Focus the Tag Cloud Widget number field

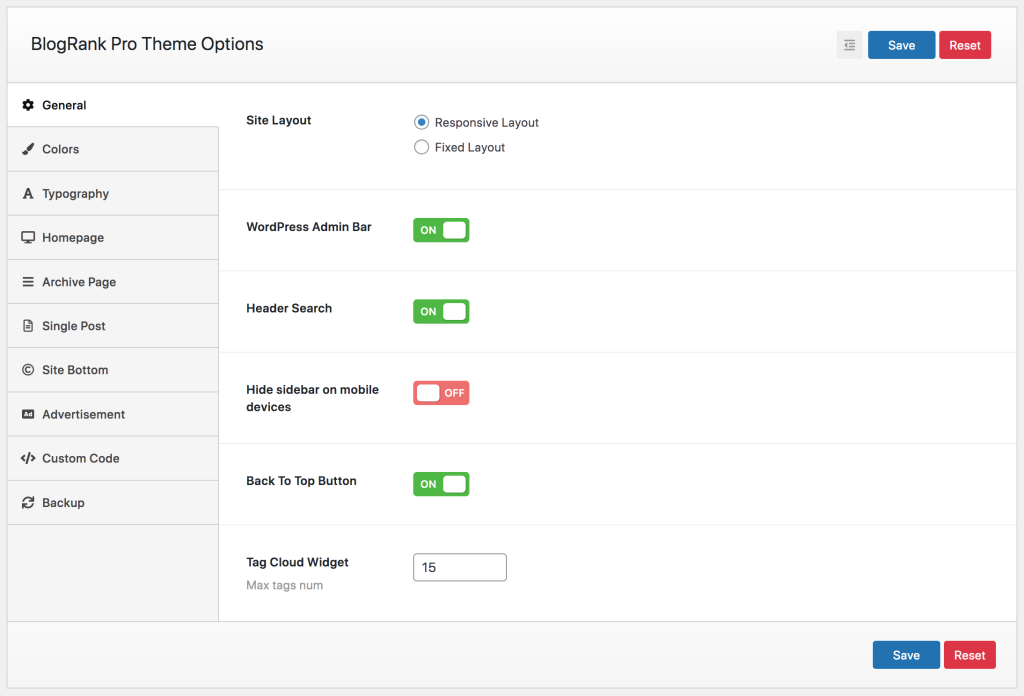[460, 567]
